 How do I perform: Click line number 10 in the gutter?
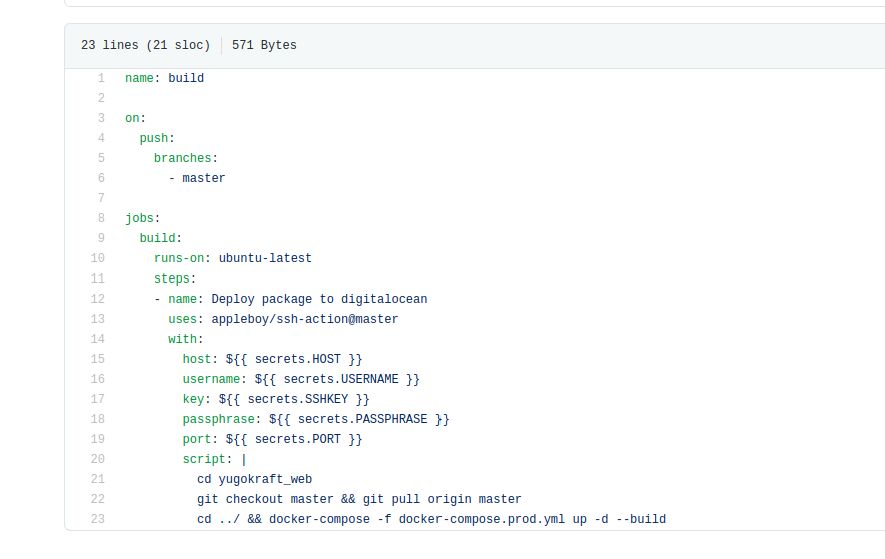coord(97,258)
